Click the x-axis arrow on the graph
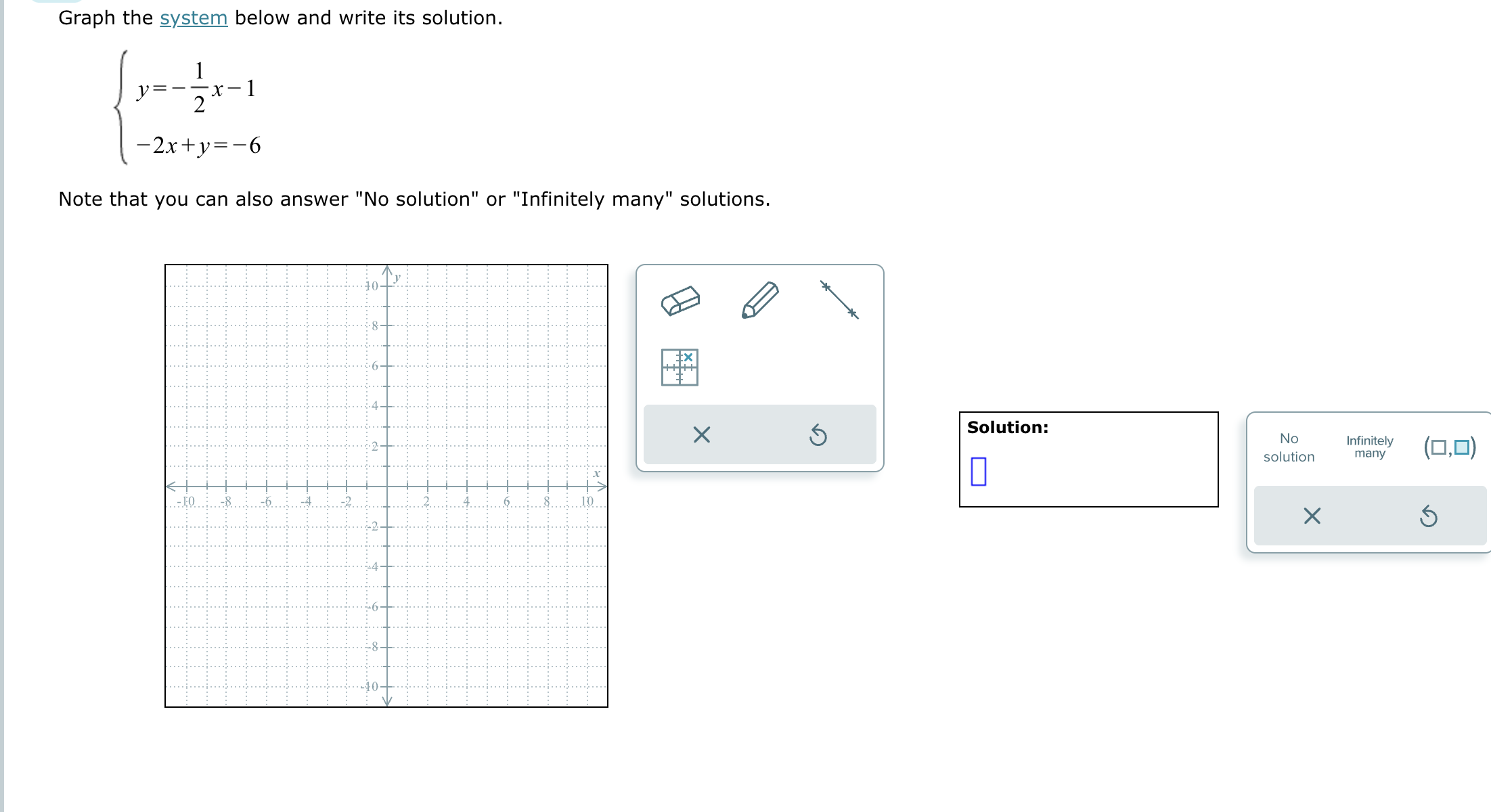1491x812 pixels. (x=602, y=486)
